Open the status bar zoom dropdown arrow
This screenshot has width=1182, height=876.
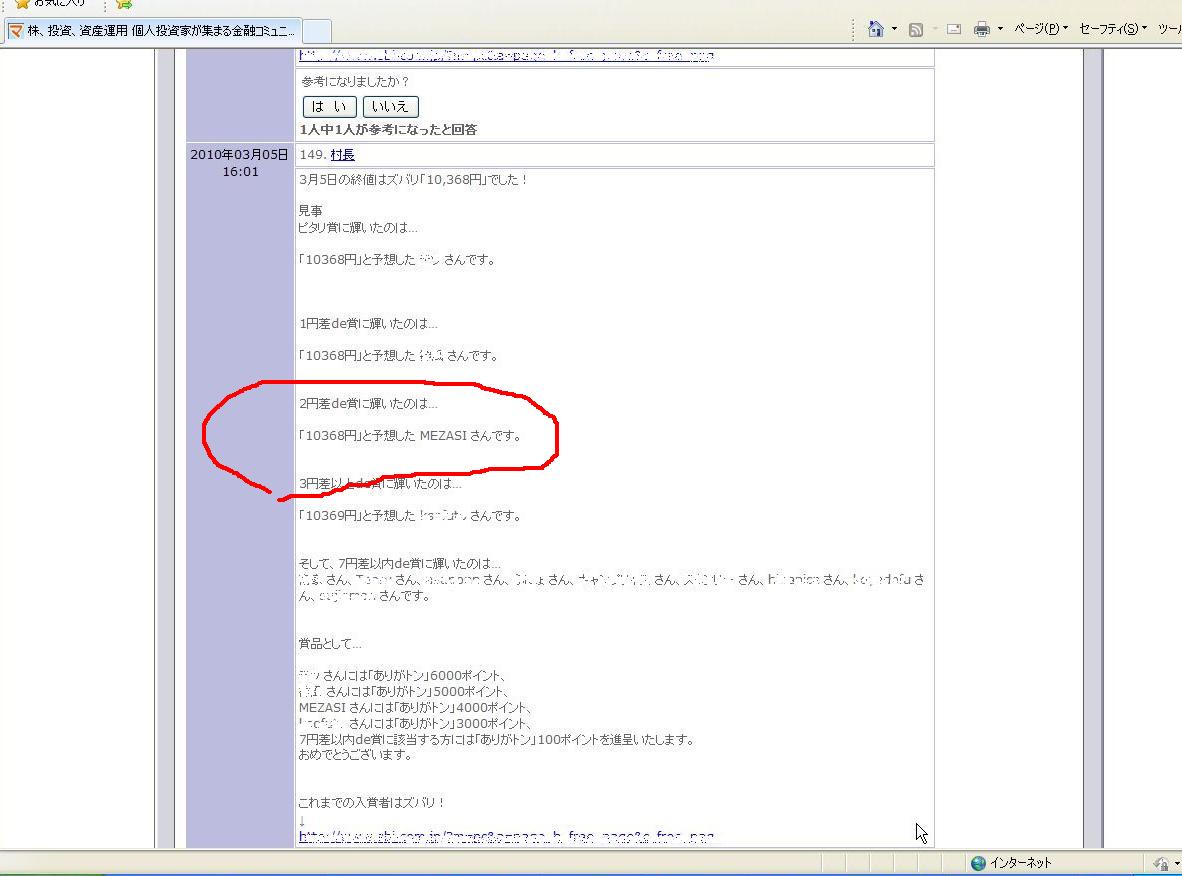pos(1176,863)
